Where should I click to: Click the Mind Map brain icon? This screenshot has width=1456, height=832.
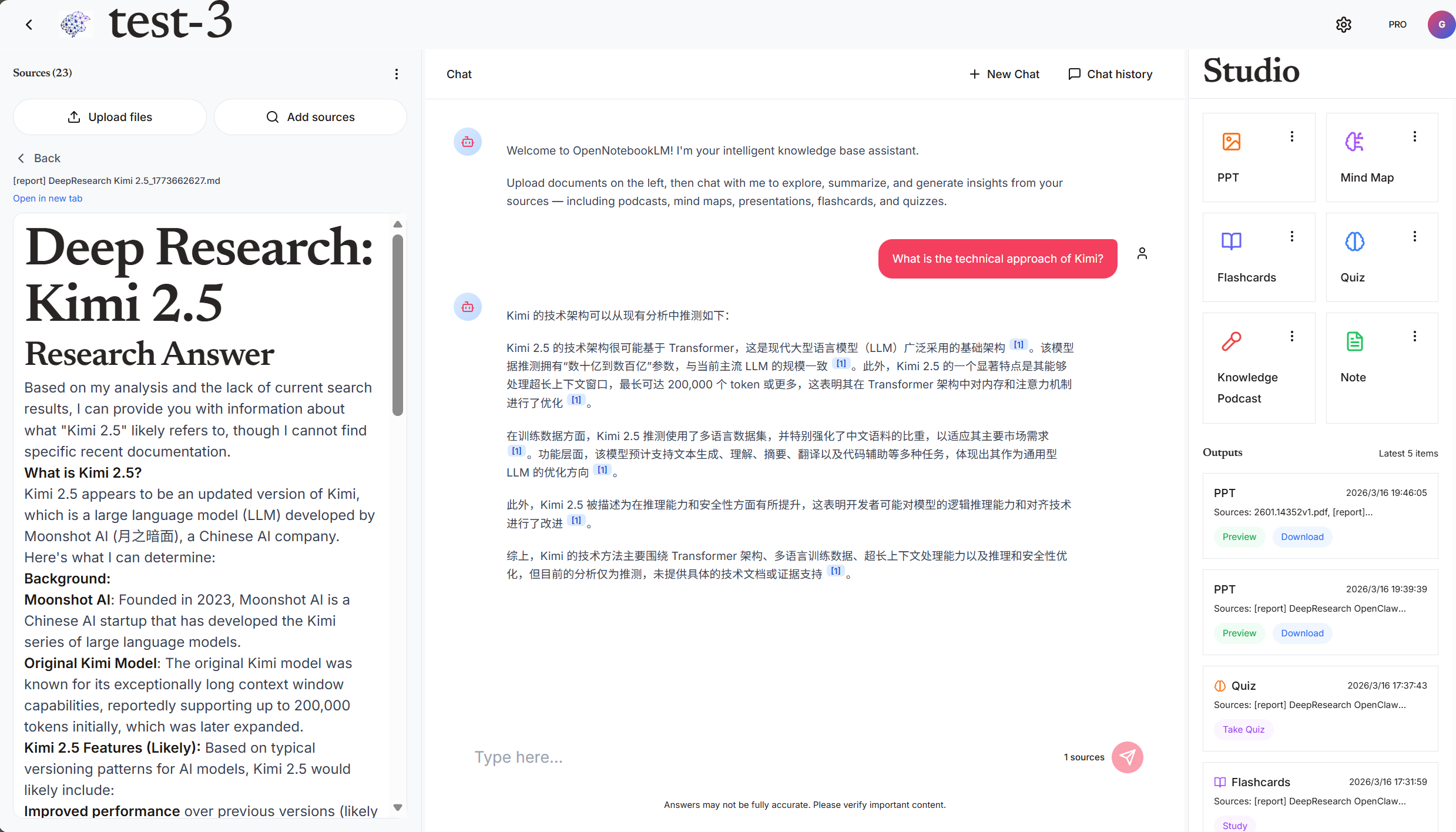[x=1354, y=142]
